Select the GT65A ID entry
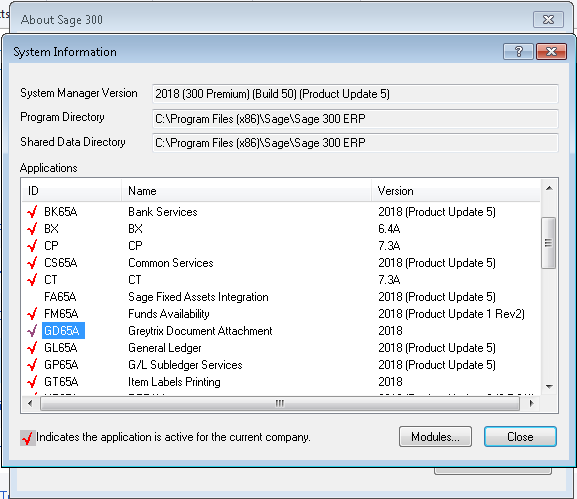 61,382
